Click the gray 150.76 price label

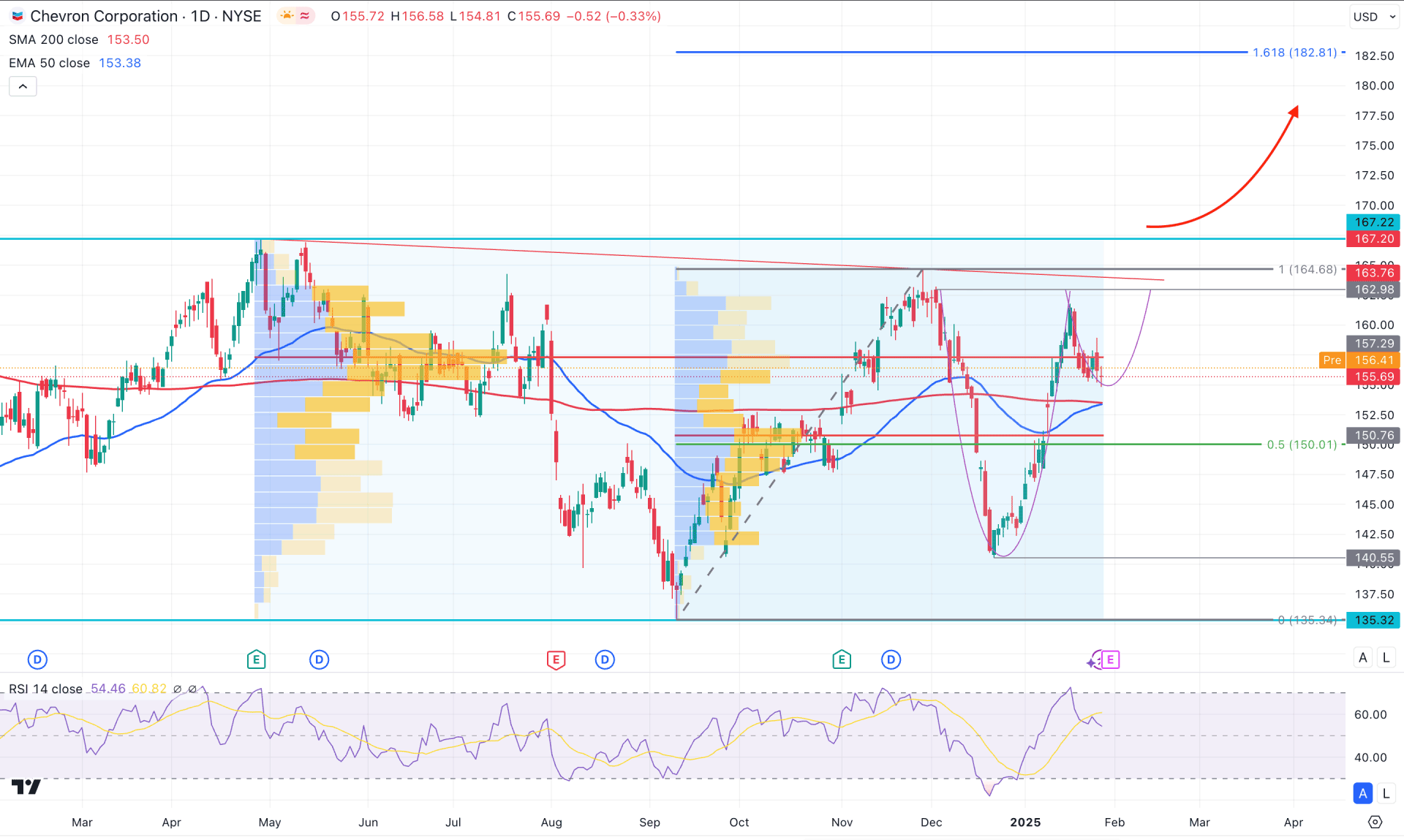click(x=1373, y=436)
